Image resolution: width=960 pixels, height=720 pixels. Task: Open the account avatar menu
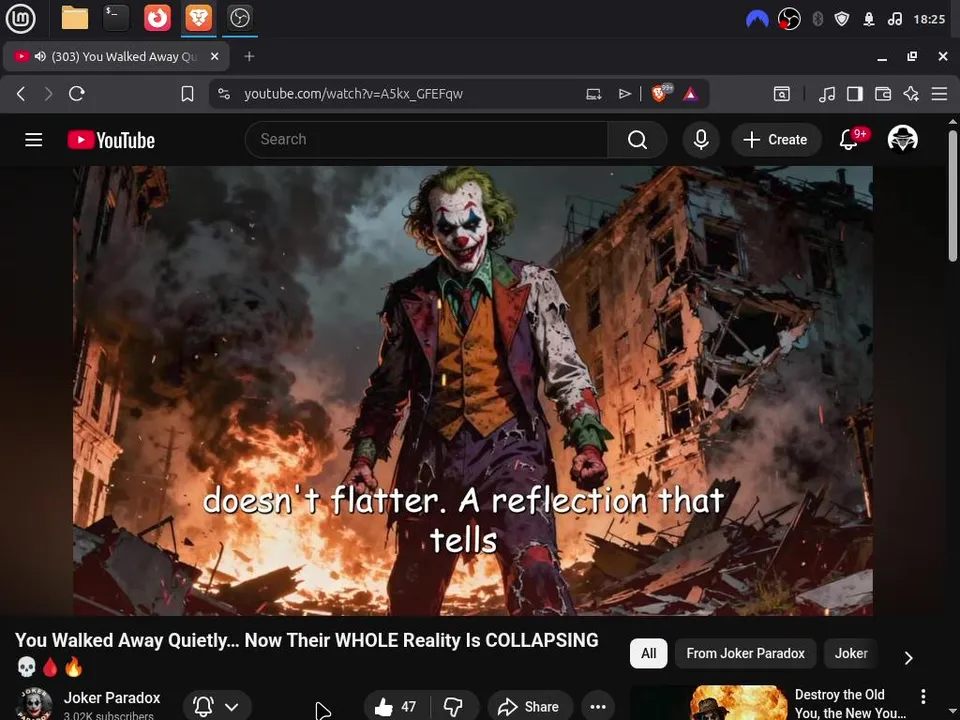[x=902, y=139]
